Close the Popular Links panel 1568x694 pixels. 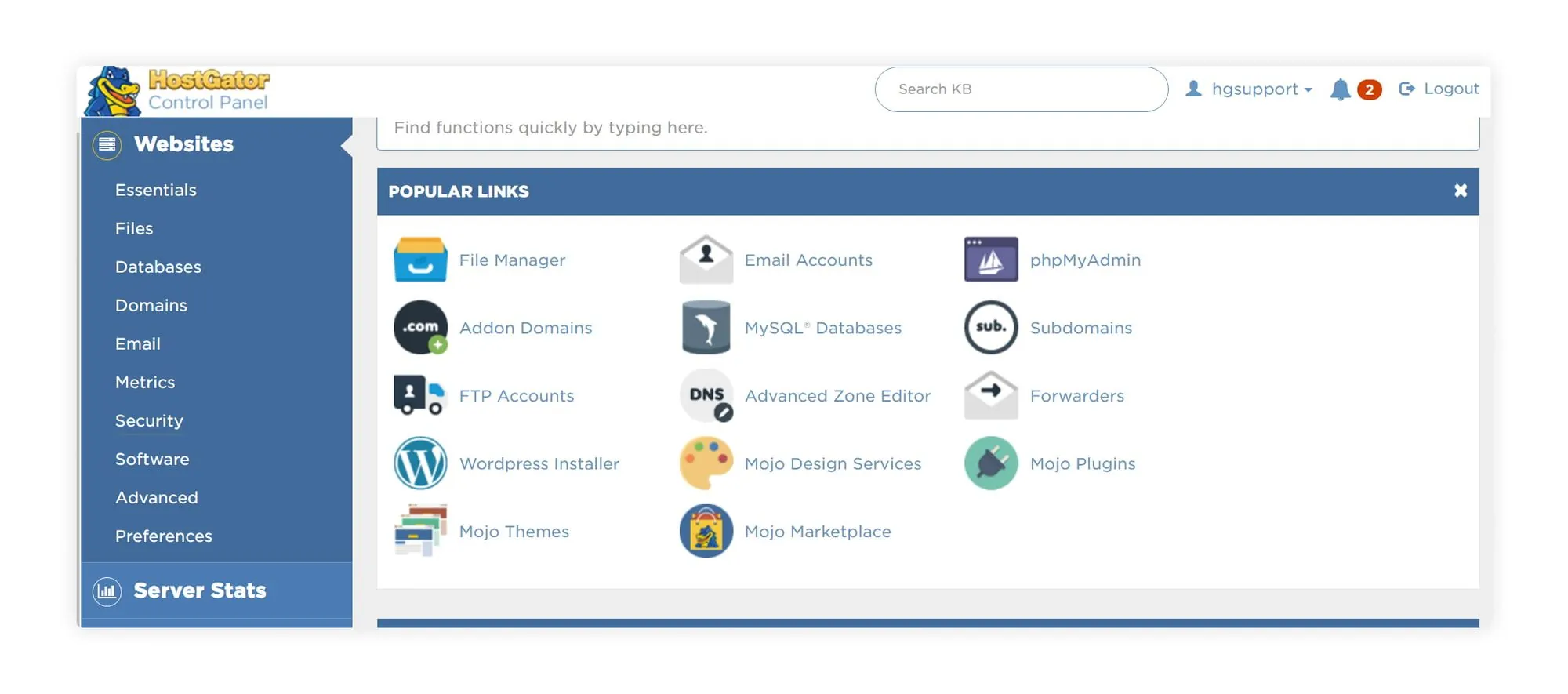1460,191
